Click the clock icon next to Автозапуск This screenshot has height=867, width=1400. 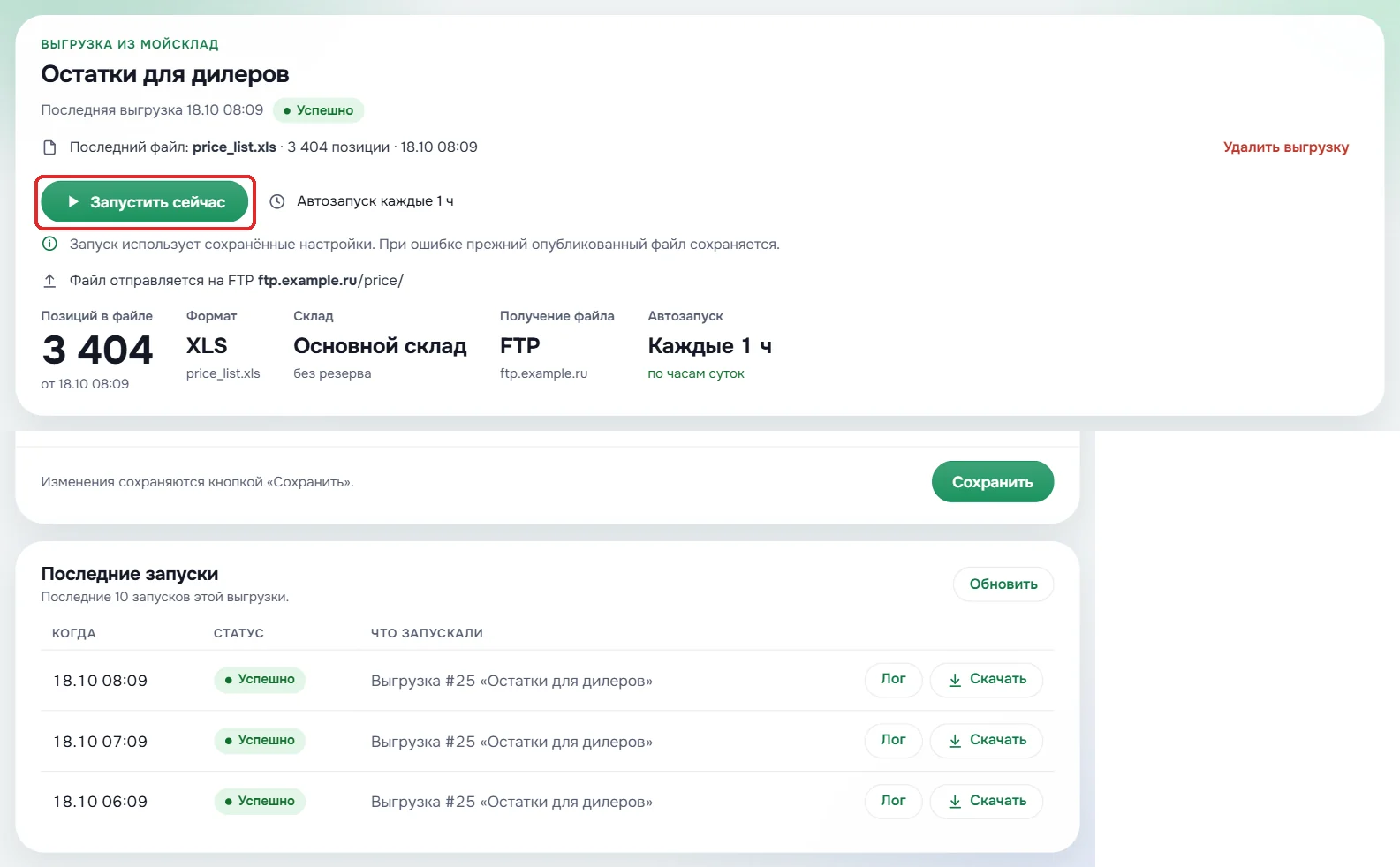(277, 201)
